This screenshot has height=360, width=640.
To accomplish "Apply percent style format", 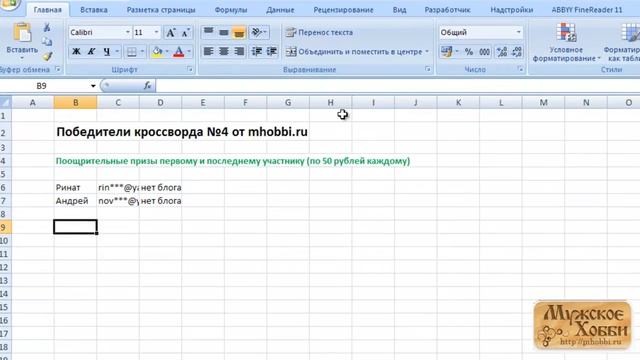I will pyautogui.click(x=469, y=51).
